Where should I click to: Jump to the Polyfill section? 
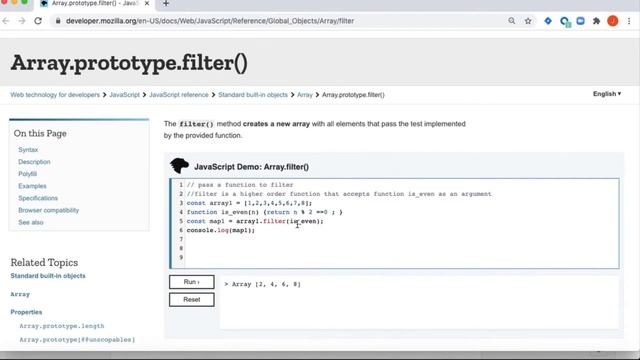pyautogui.click(x=27, y=174)
